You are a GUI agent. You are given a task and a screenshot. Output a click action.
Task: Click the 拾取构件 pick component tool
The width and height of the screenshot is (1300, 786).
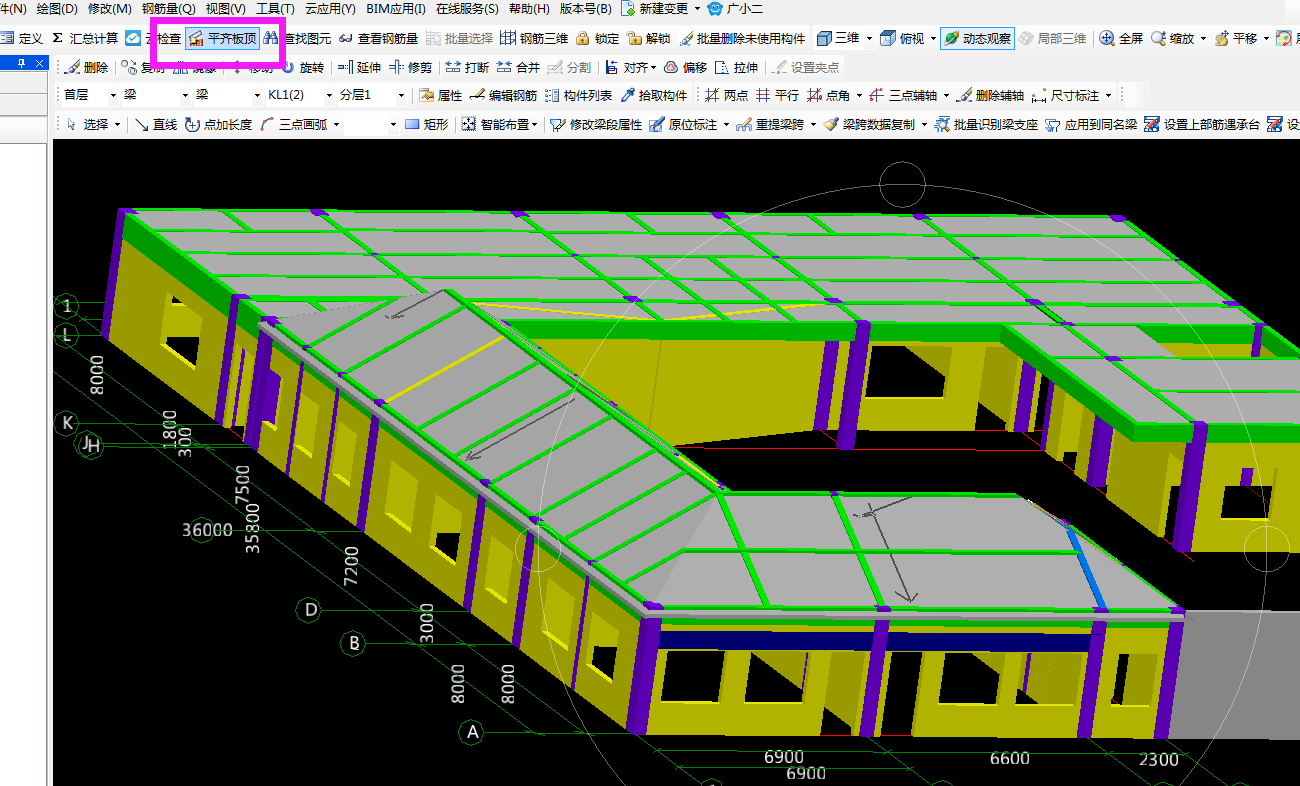pos(654,96)
